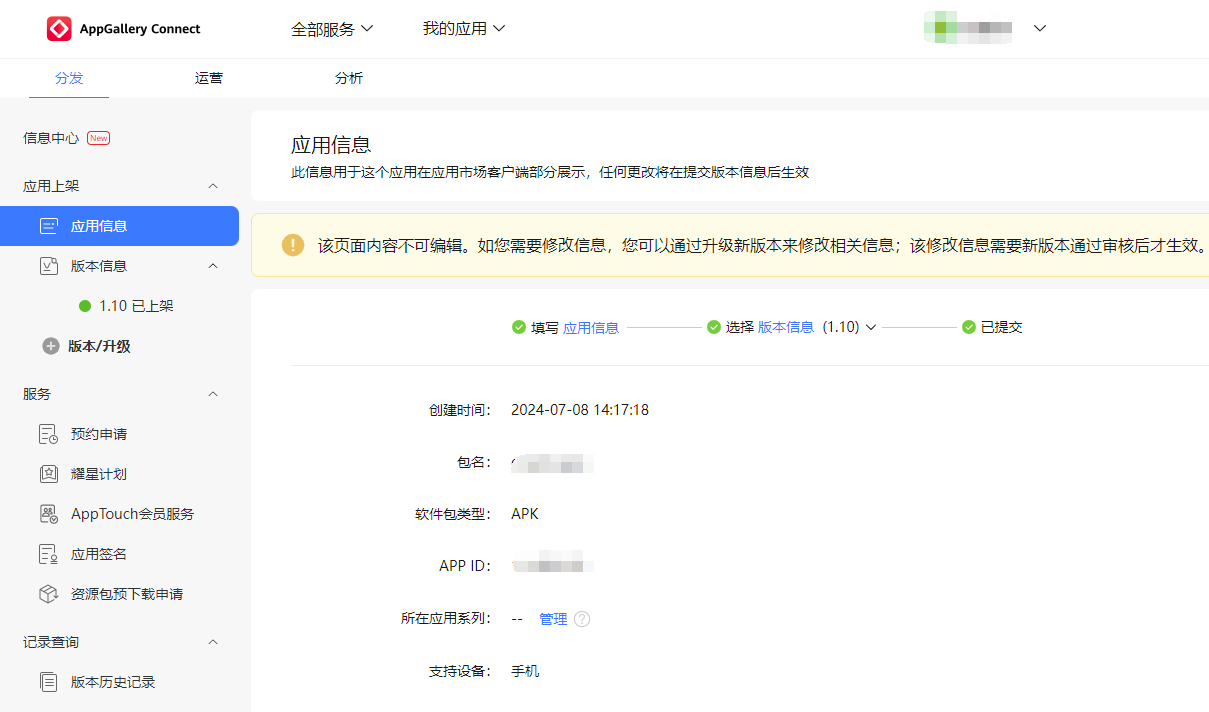1209x712 pixels.
Task: Open the 我的应用 dropdown menu
Action: pyautogui.click(x=464, y=29)
